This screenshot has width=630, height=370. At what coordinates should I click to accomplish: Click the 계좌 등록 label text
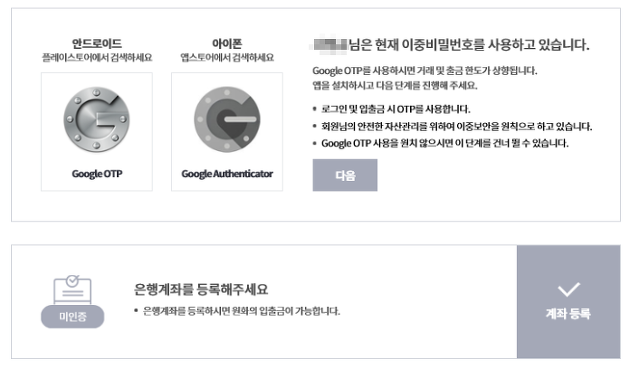click(568, 313)
